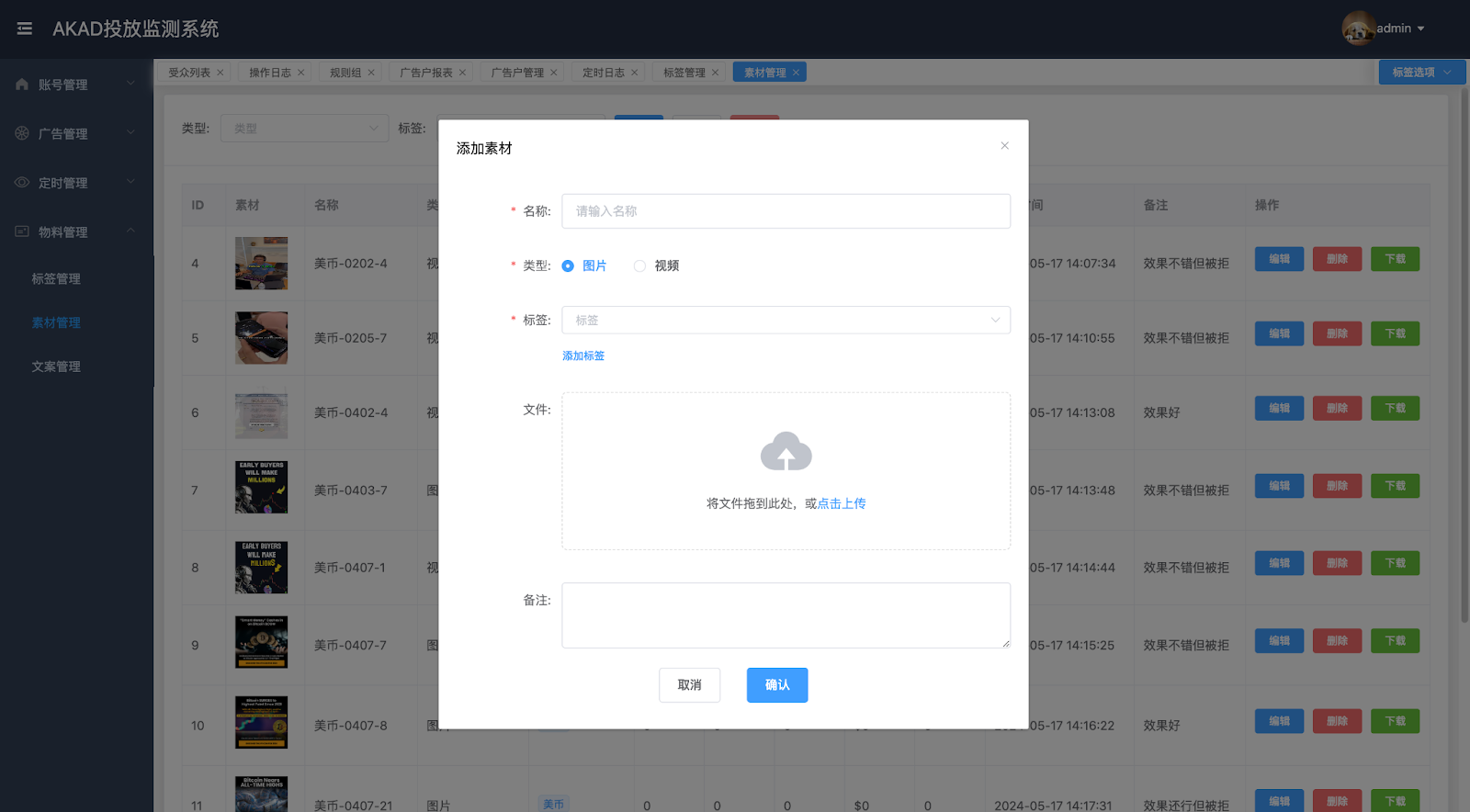Close the 添加素材 dialog with X icon

pyautogui.click(x=1004, y=146)
